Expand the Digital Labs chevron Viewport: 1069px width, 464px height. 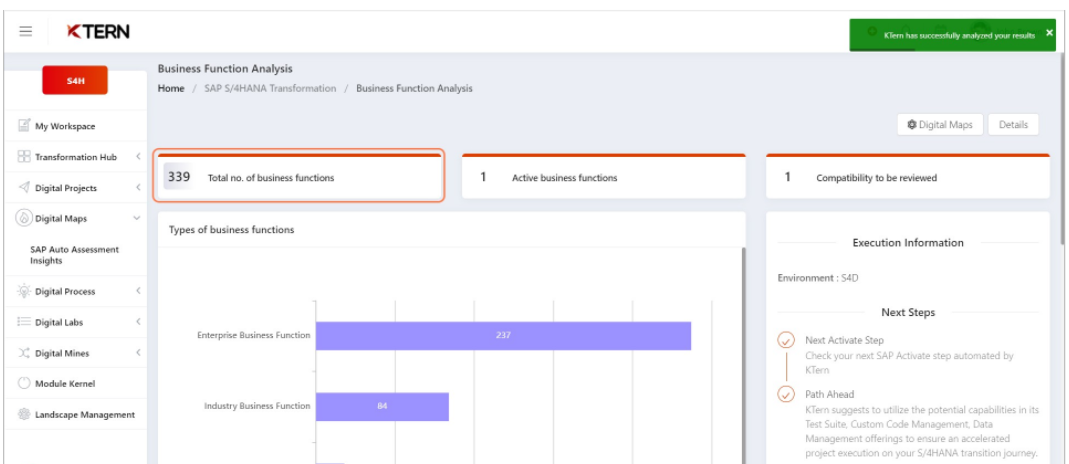tap(138, 322)
